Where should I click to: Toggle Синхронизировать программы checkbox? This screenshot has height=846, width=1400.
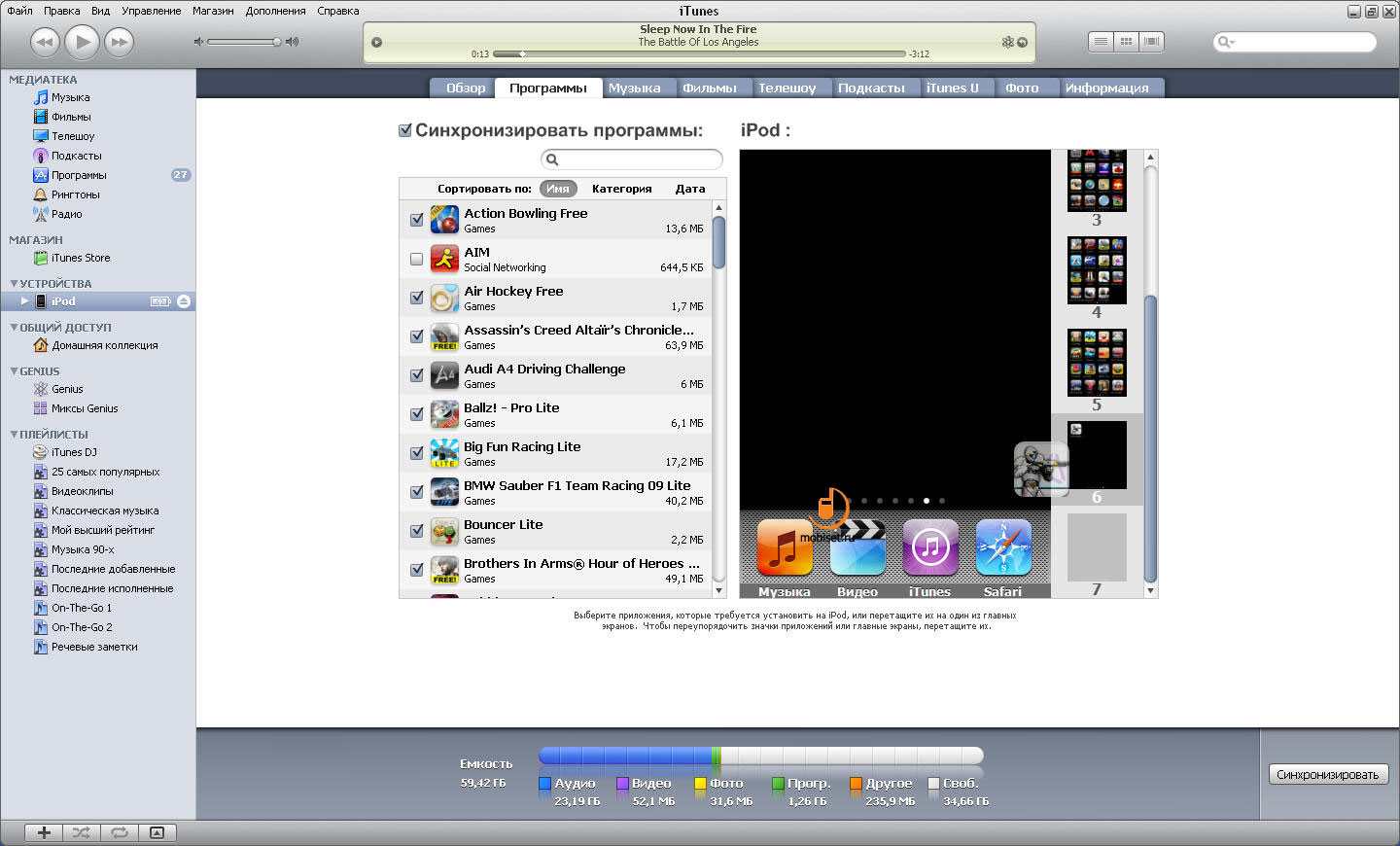click(405, 130)
